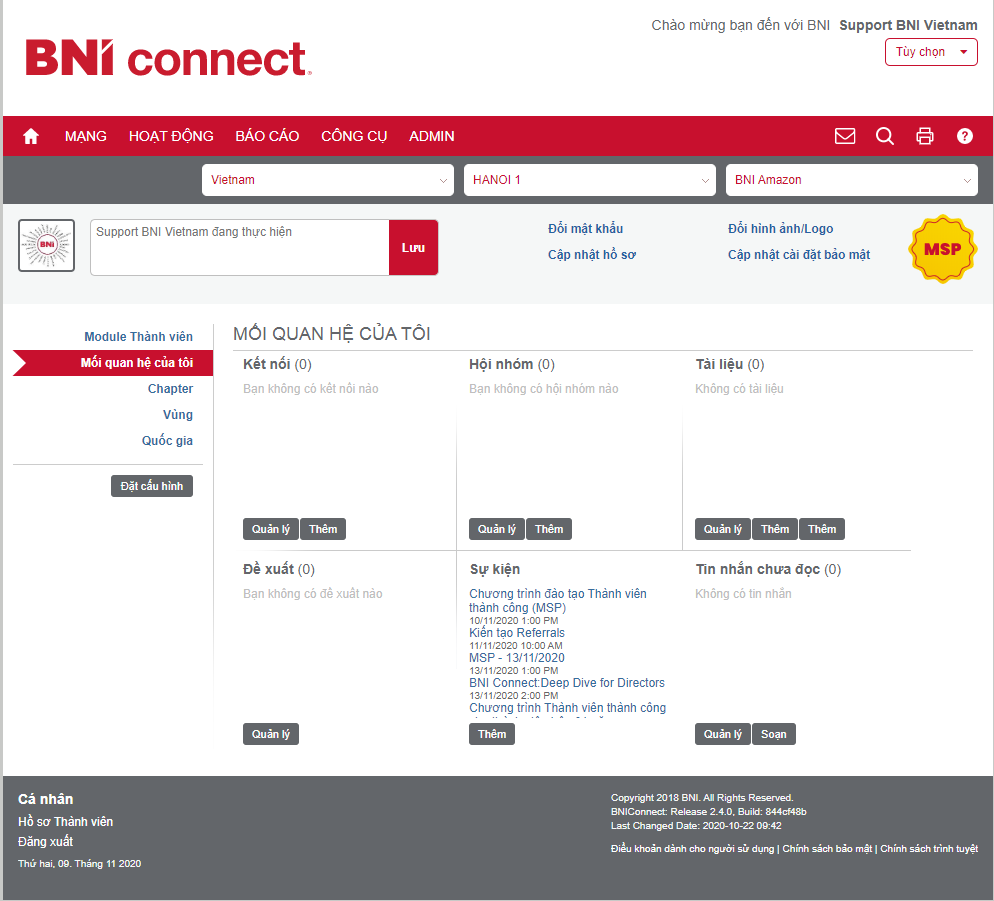The width and height of the screenshot is (994, 901).
Task: Click the Support BNI Vietnam username
Action: [908, 25]
